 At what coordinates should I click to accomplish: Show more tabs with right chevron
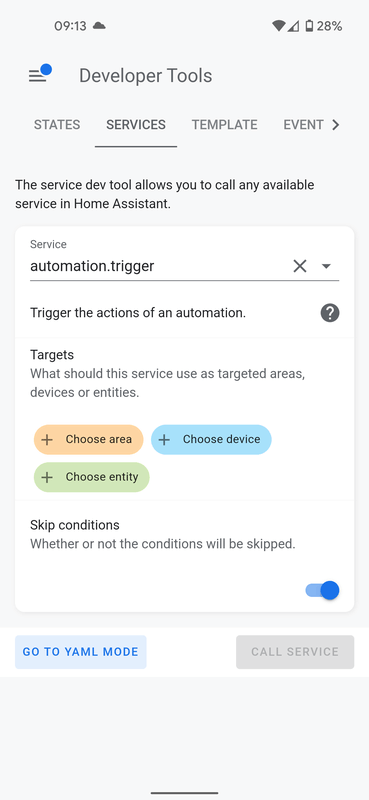335,125
